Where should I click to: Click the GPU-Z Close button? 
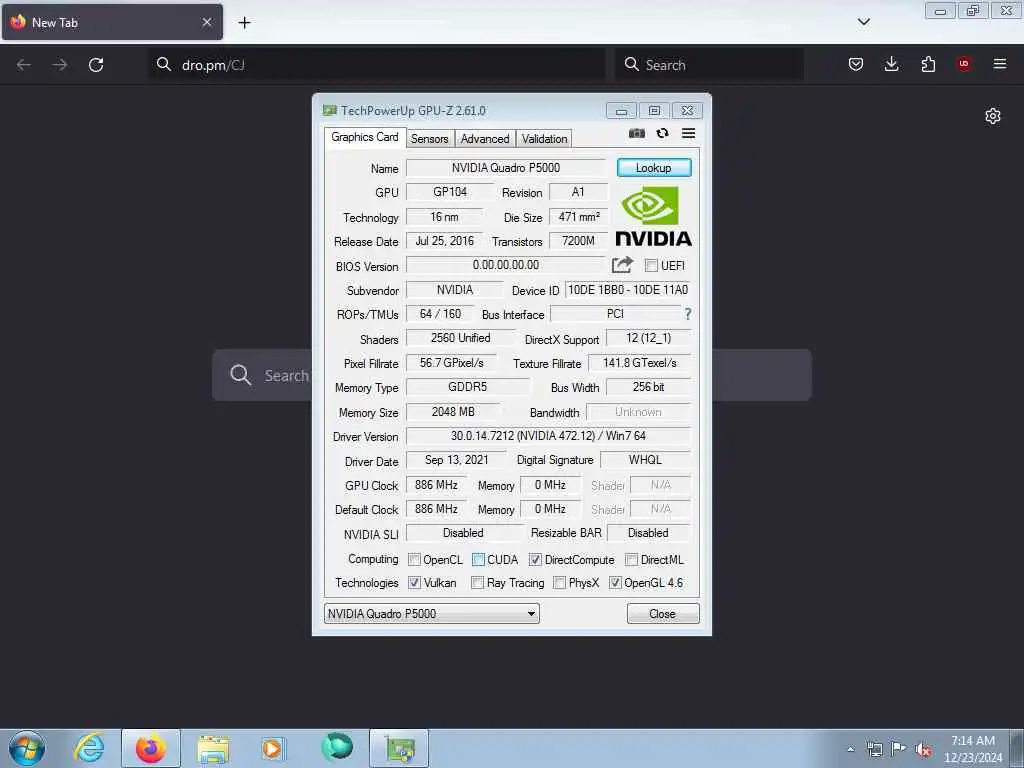click(663, 614)
